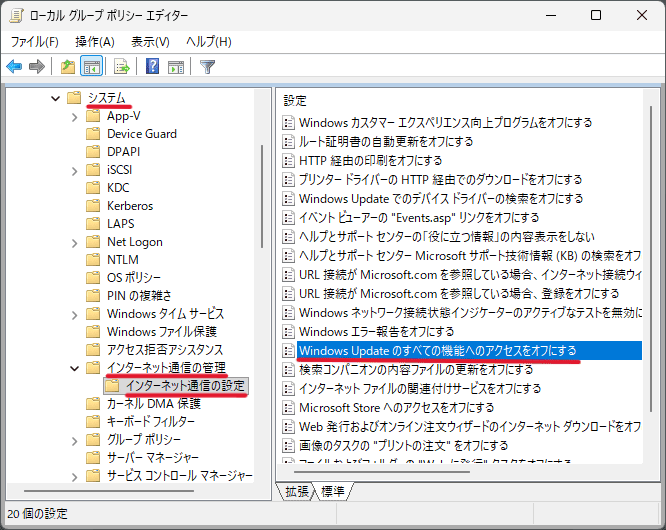The height and width of the screenshot is (530, 666).
Task: Select the NTLM tree item
Action: [123, 259]
